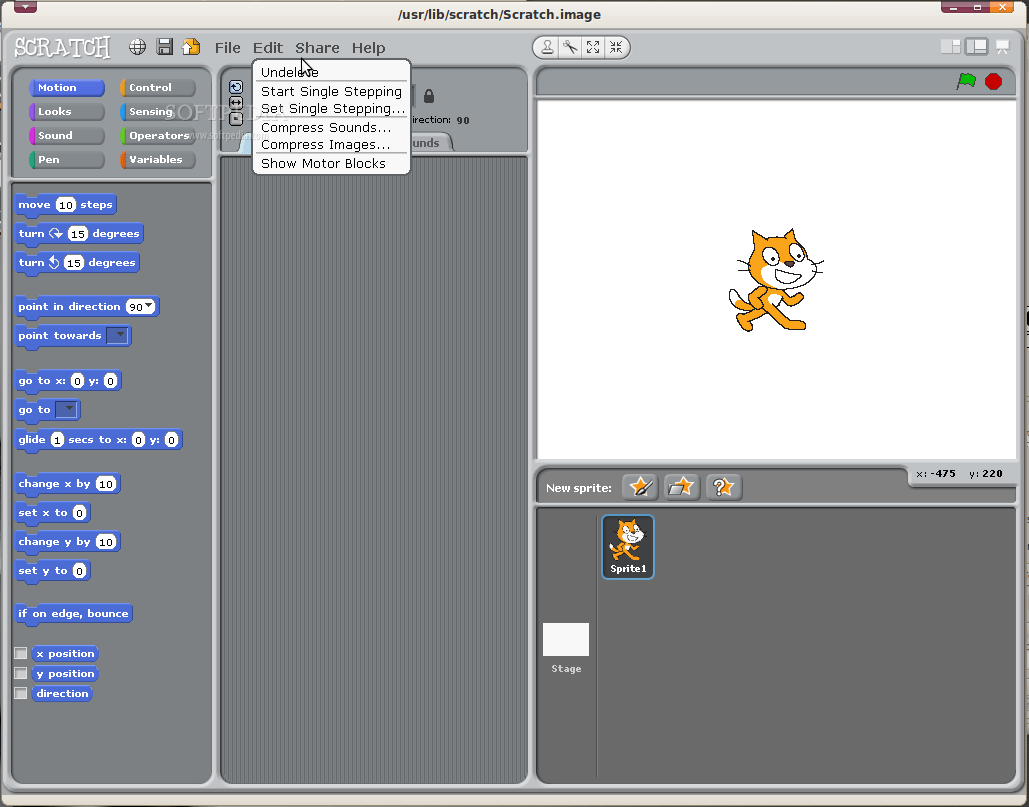Viewport: 1029px width, 807px height.
Task: Click the Save project icon
Action: click(163, 46)
